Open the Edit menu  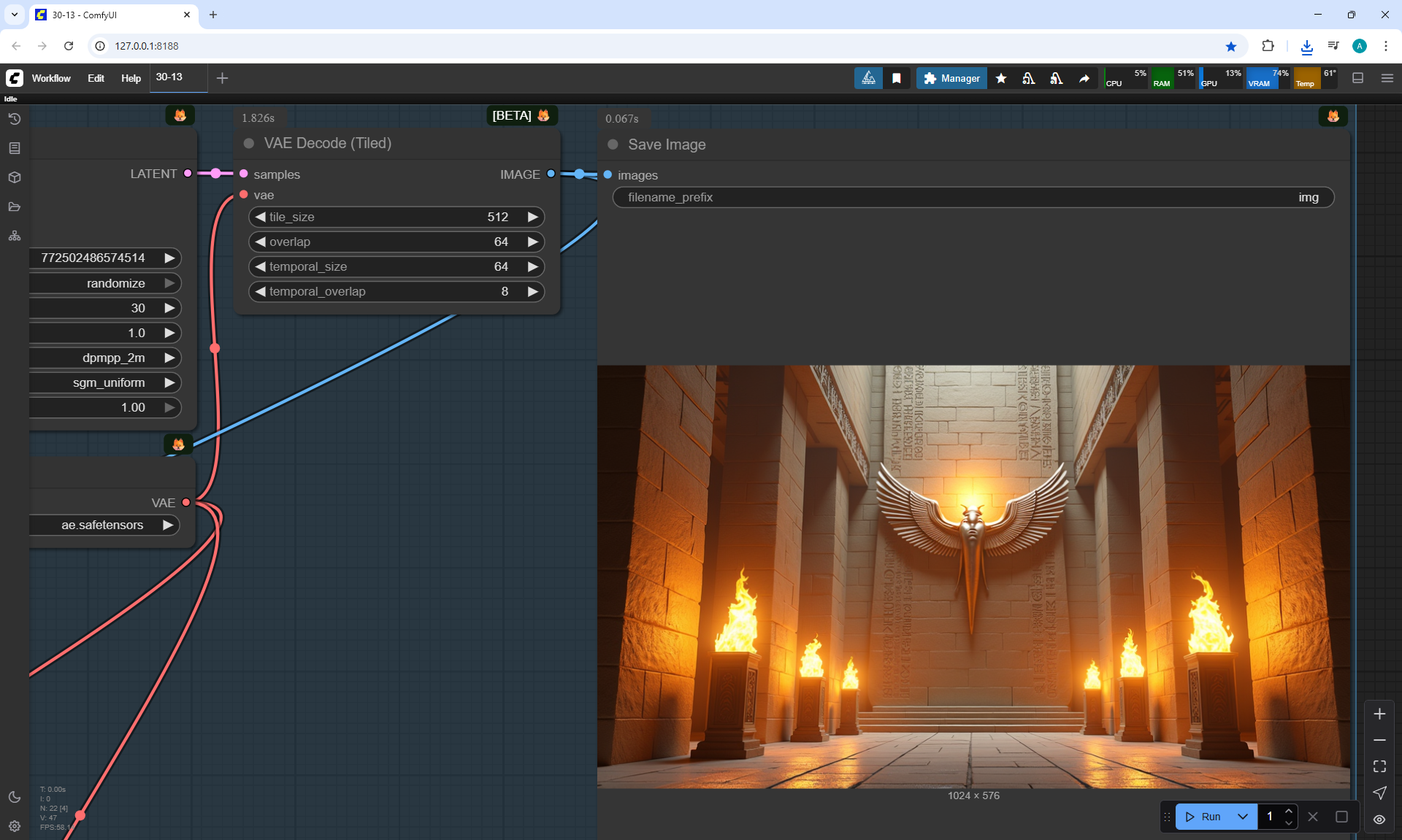pyautogui.click(x=96, y=78)
